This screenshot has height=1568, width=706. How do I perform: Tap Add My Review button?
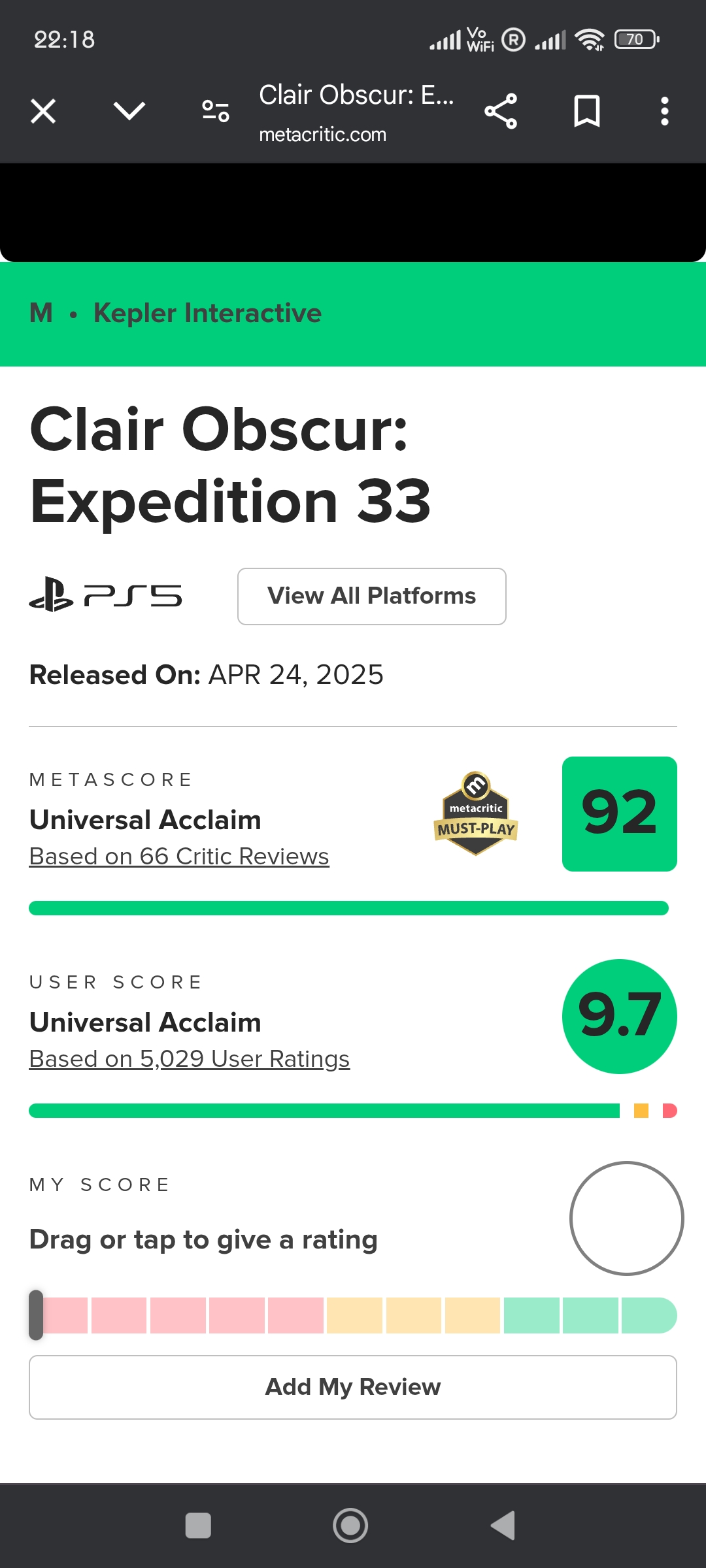353,1386
